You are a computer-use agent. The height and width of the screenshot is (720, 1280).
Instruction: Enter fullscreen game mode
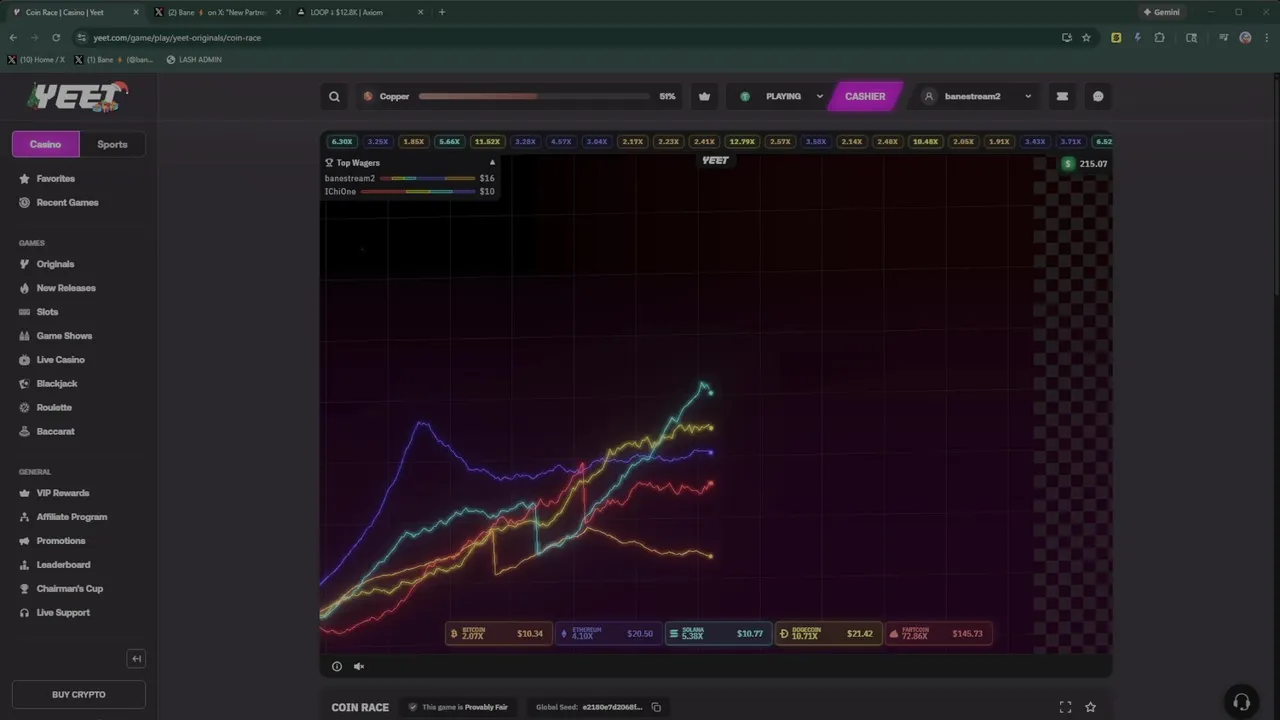coord(1065,707)
